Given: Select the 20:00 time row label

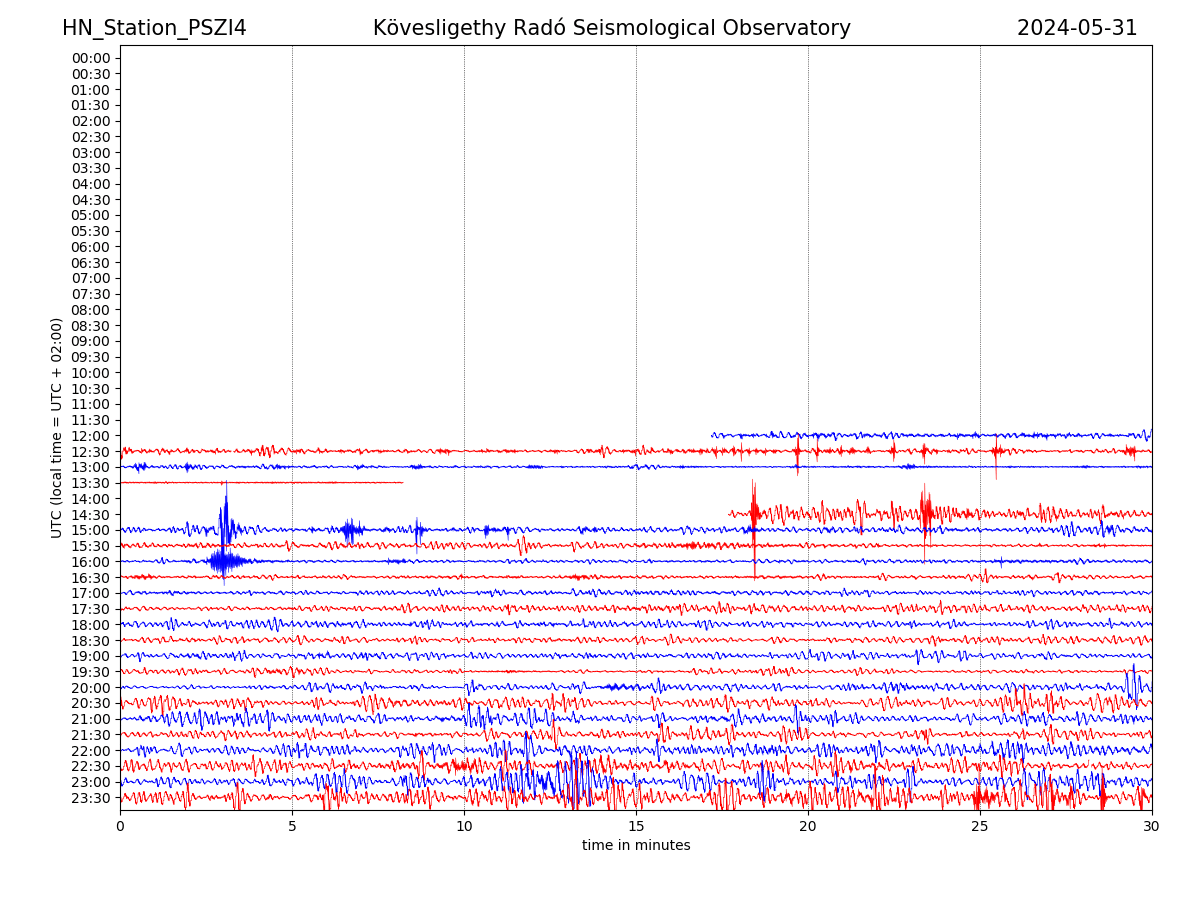Looking at the screenshot, I should 91,688.
